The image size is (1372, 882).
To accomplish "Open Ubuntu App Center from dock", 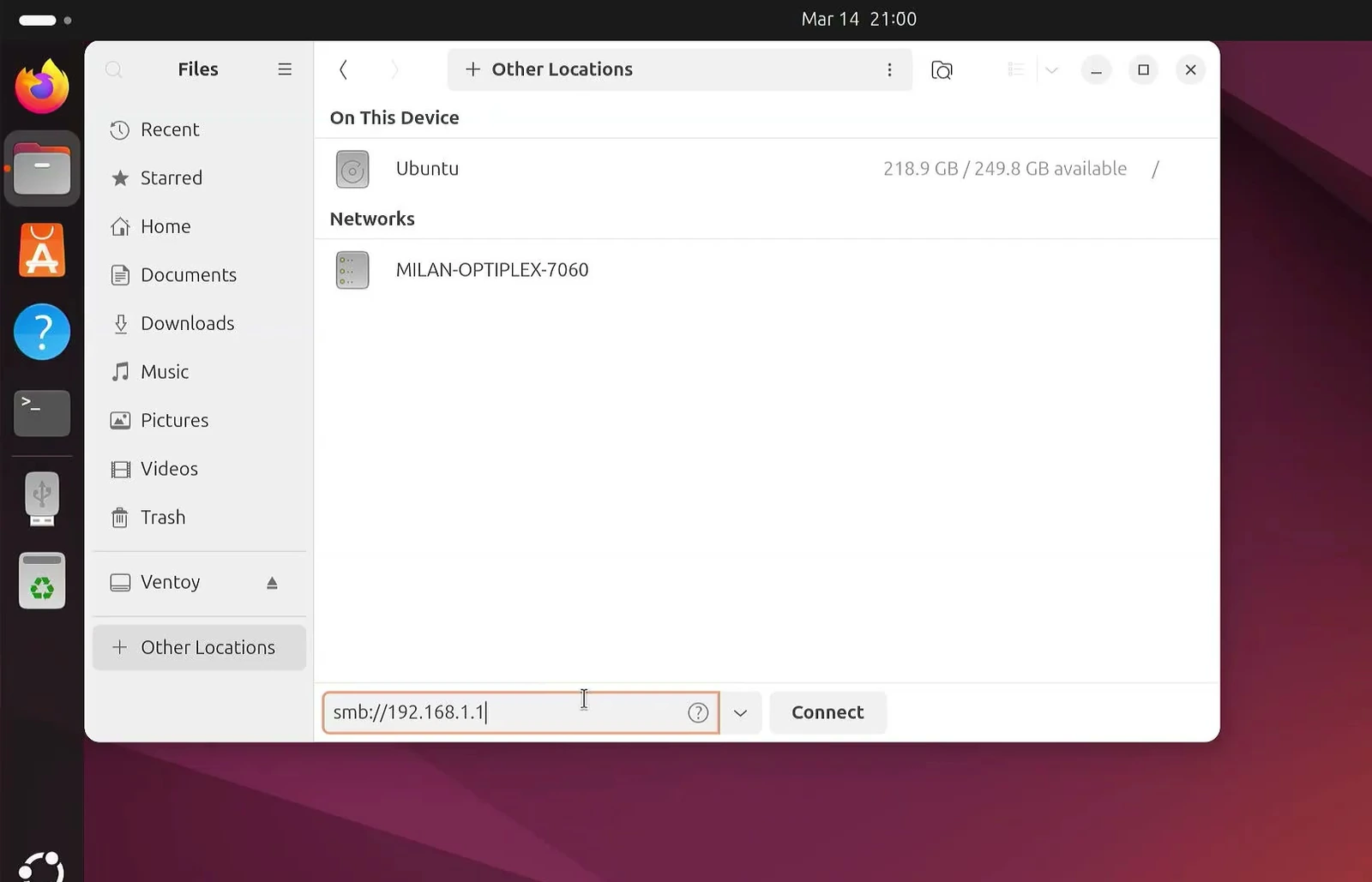I will (41, 250).
